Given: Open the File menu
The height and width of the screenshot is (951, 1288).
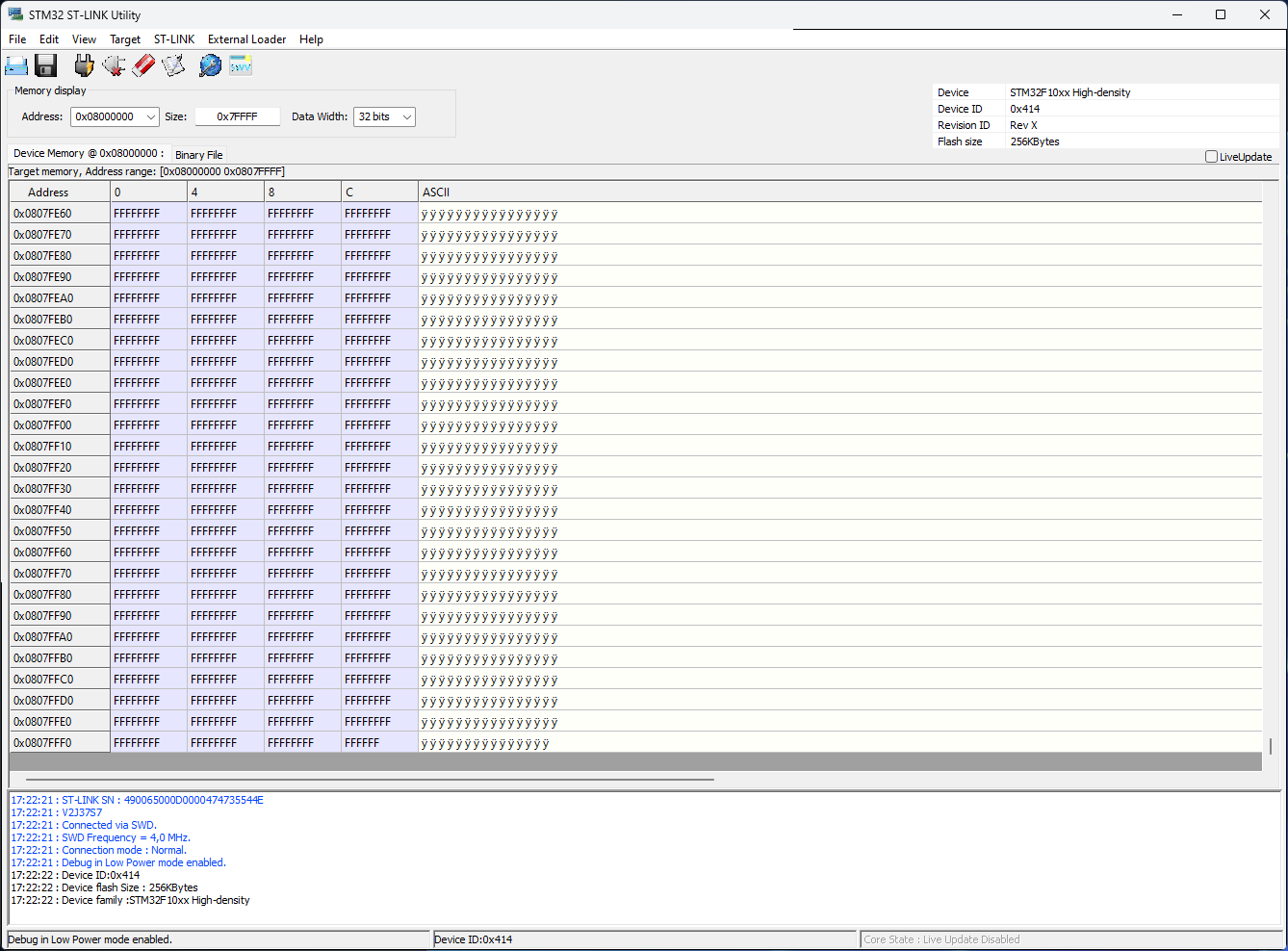Looking at the screenshot, I should [x=17, y=39].
